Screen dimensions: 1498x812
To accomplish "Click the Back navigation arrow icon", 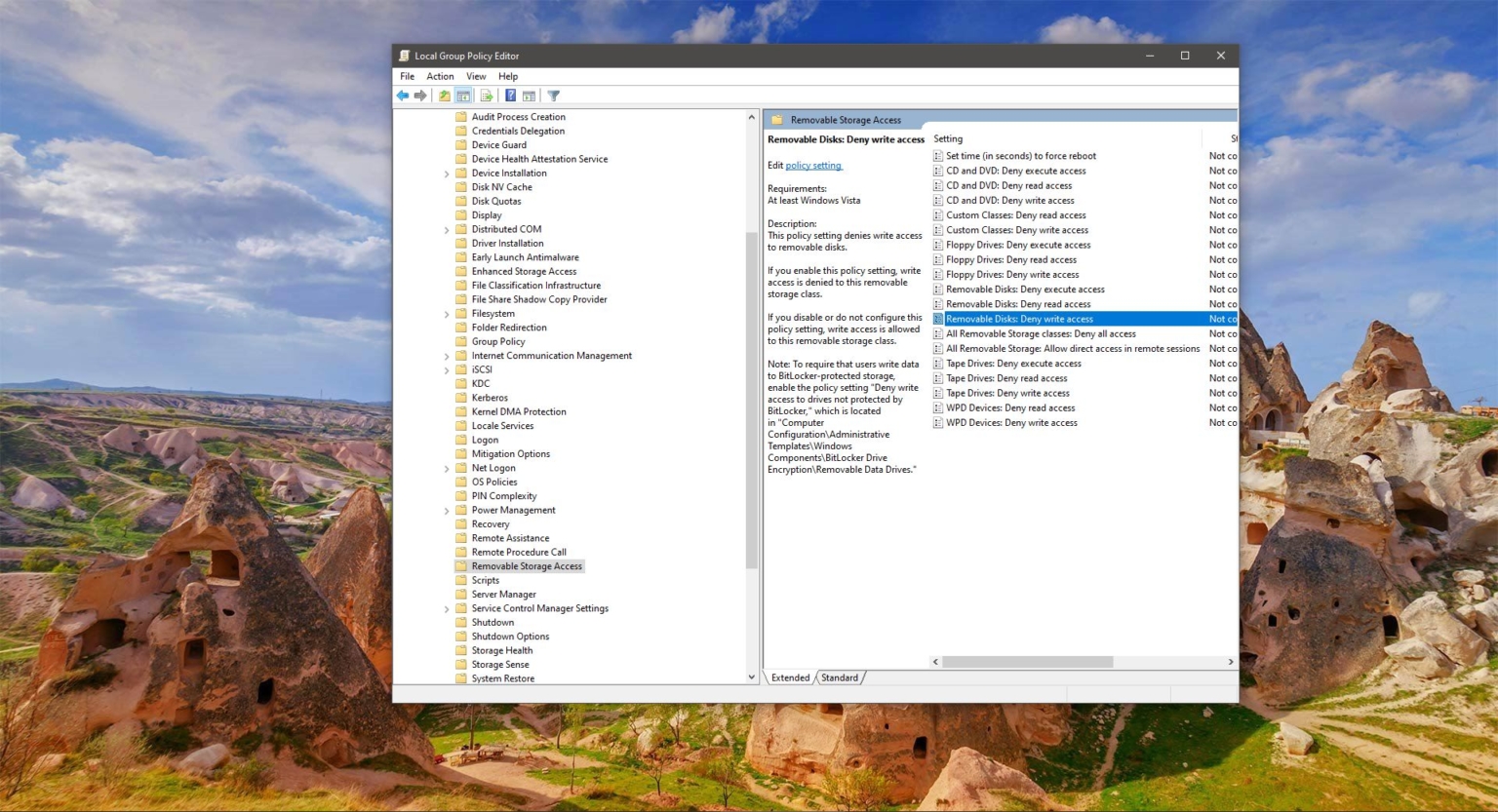I will click(x=403, y=95).
